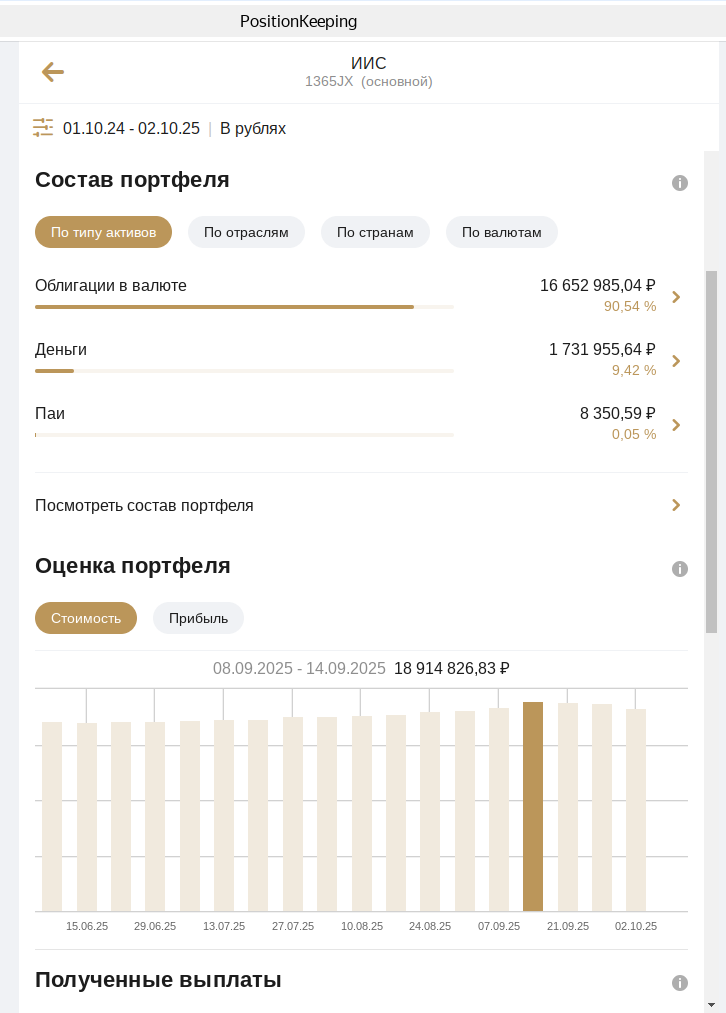Go back using the arrow icon
Screen dimensions: 726x1013
(x=52, y=72)
